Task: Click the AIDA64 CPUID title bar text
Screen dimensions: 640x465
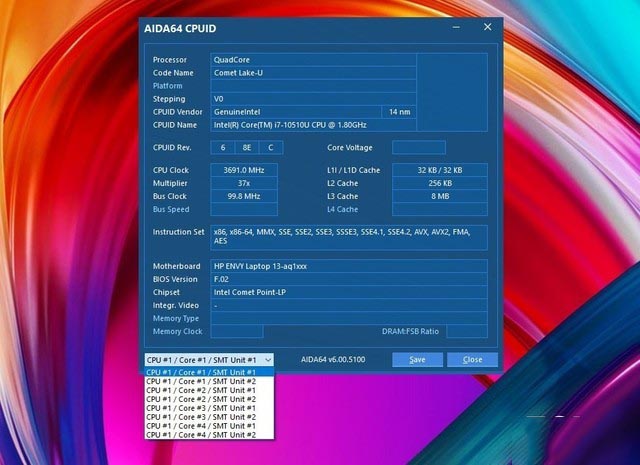Action: 180,29
